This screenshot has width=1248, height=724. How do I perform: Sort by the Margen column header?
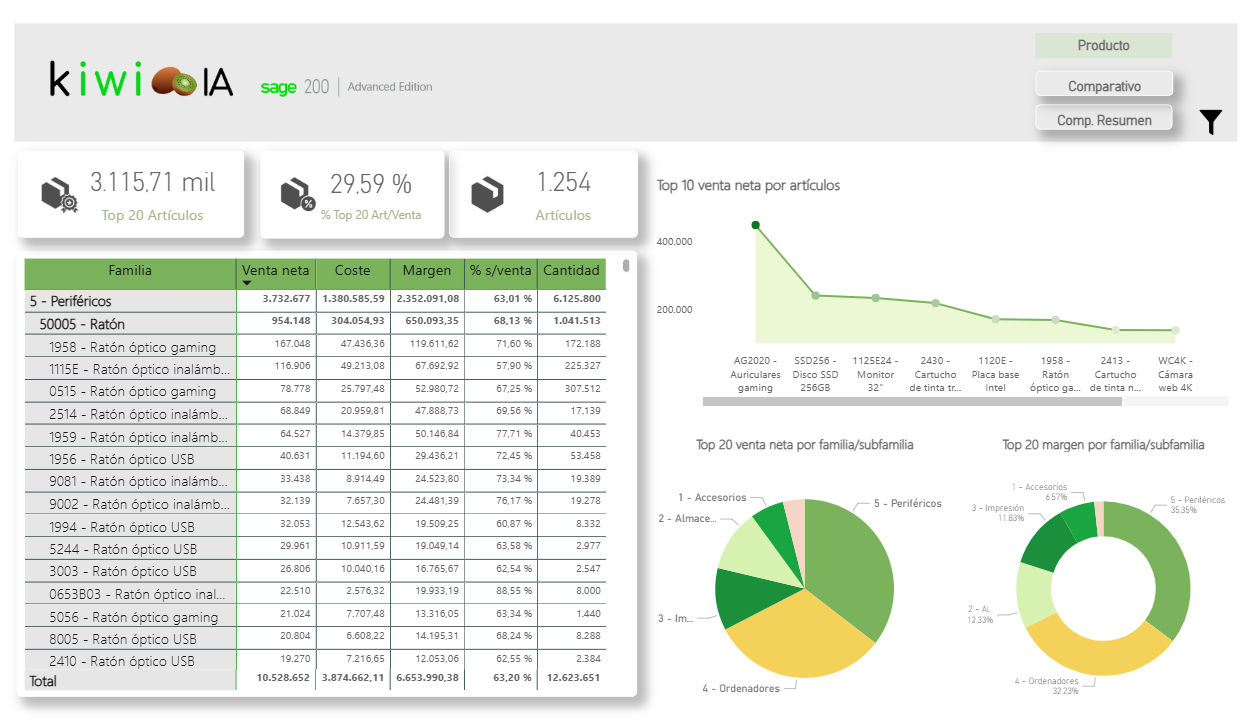click(x=426, y=270)
